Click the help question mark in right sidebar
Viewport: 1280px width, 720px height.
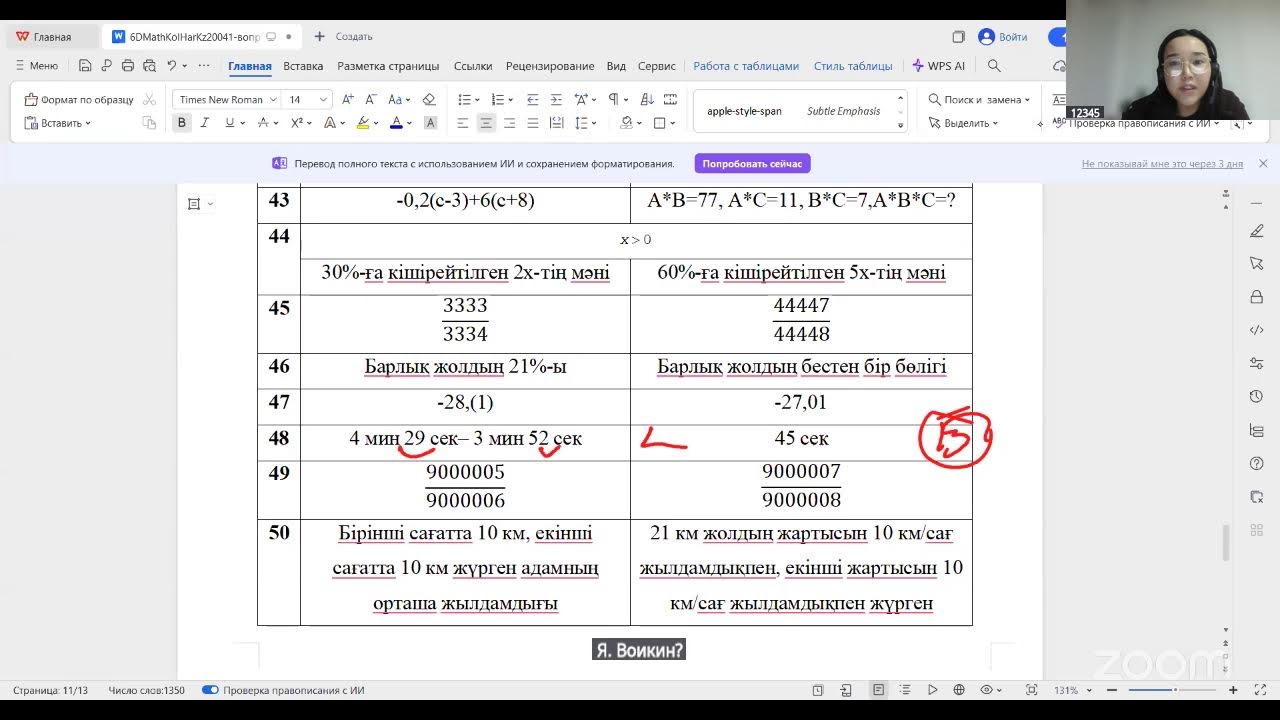[1257, 464]
